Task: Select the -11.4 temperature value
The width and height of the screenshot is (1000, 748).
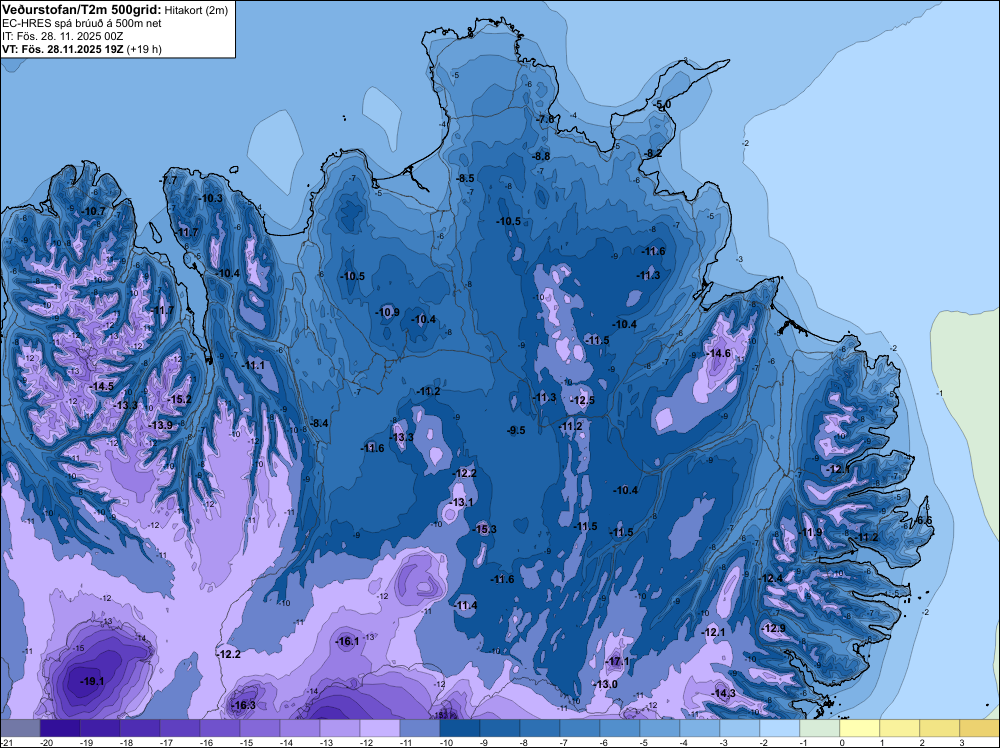Action: [466, 605]
